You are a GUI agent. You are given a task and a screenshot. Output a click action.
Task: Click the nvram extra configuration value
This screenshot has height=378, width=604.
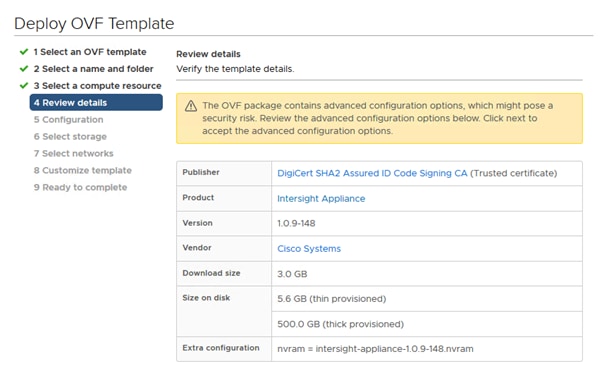coord(375,349)
